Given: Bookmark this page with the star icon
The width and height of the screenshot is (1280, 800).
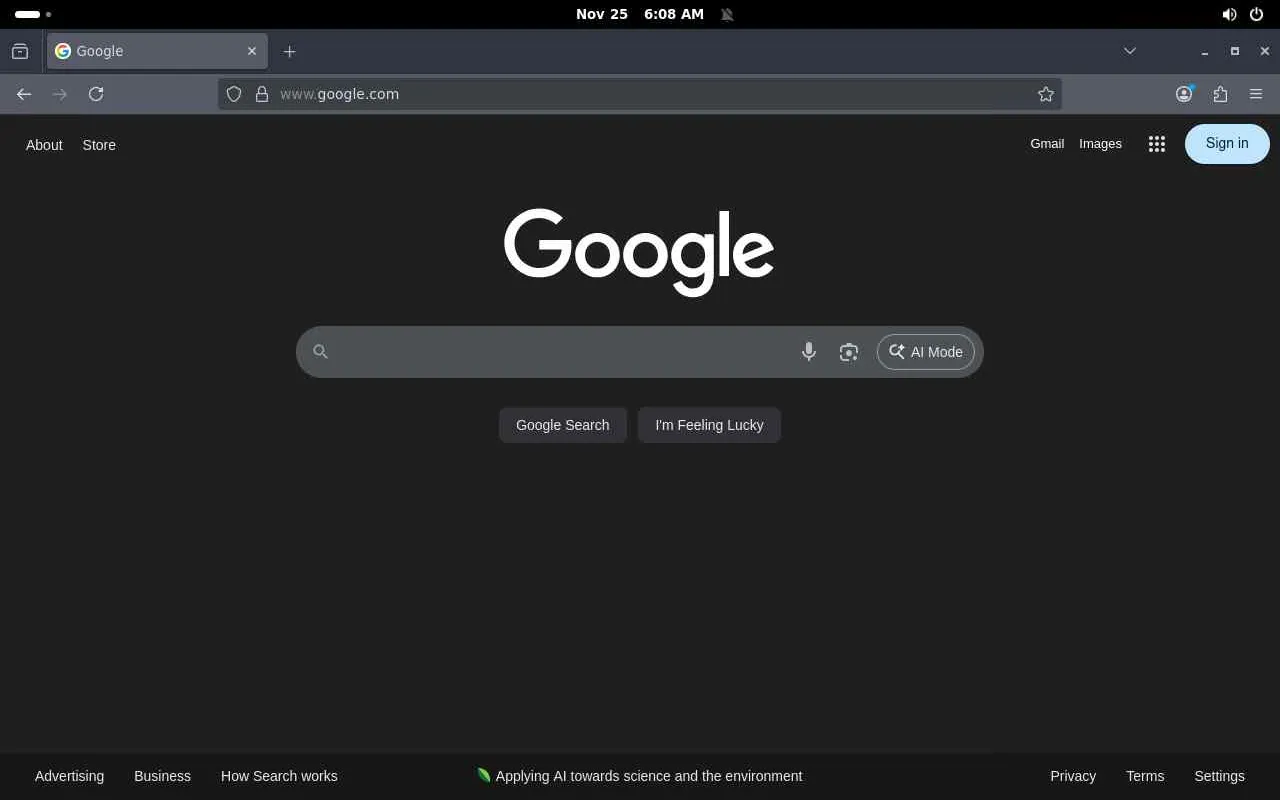Looking at the screenshot, I should pyautogui.click(x=1046, y=94).
